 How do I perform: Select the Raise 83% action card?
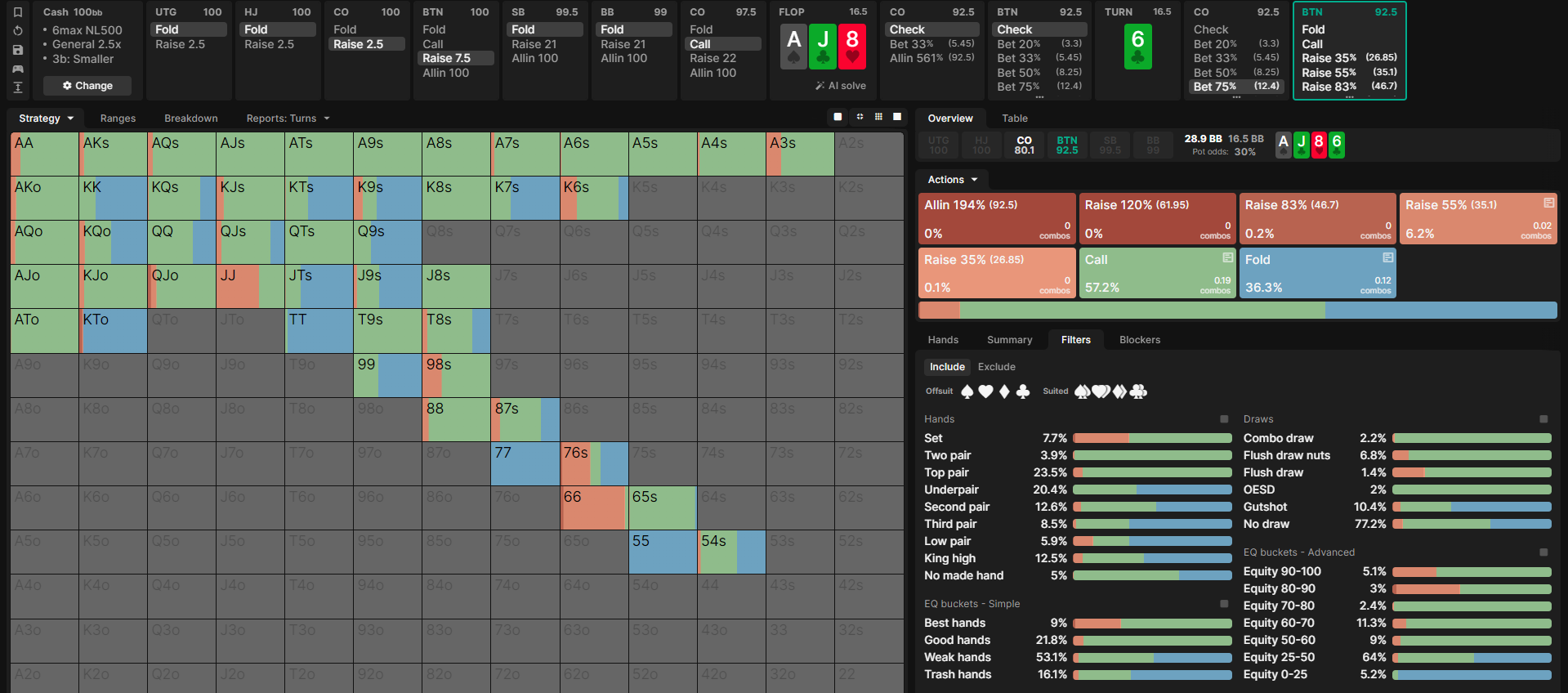pyautogui.click(x=1317, y=219)
